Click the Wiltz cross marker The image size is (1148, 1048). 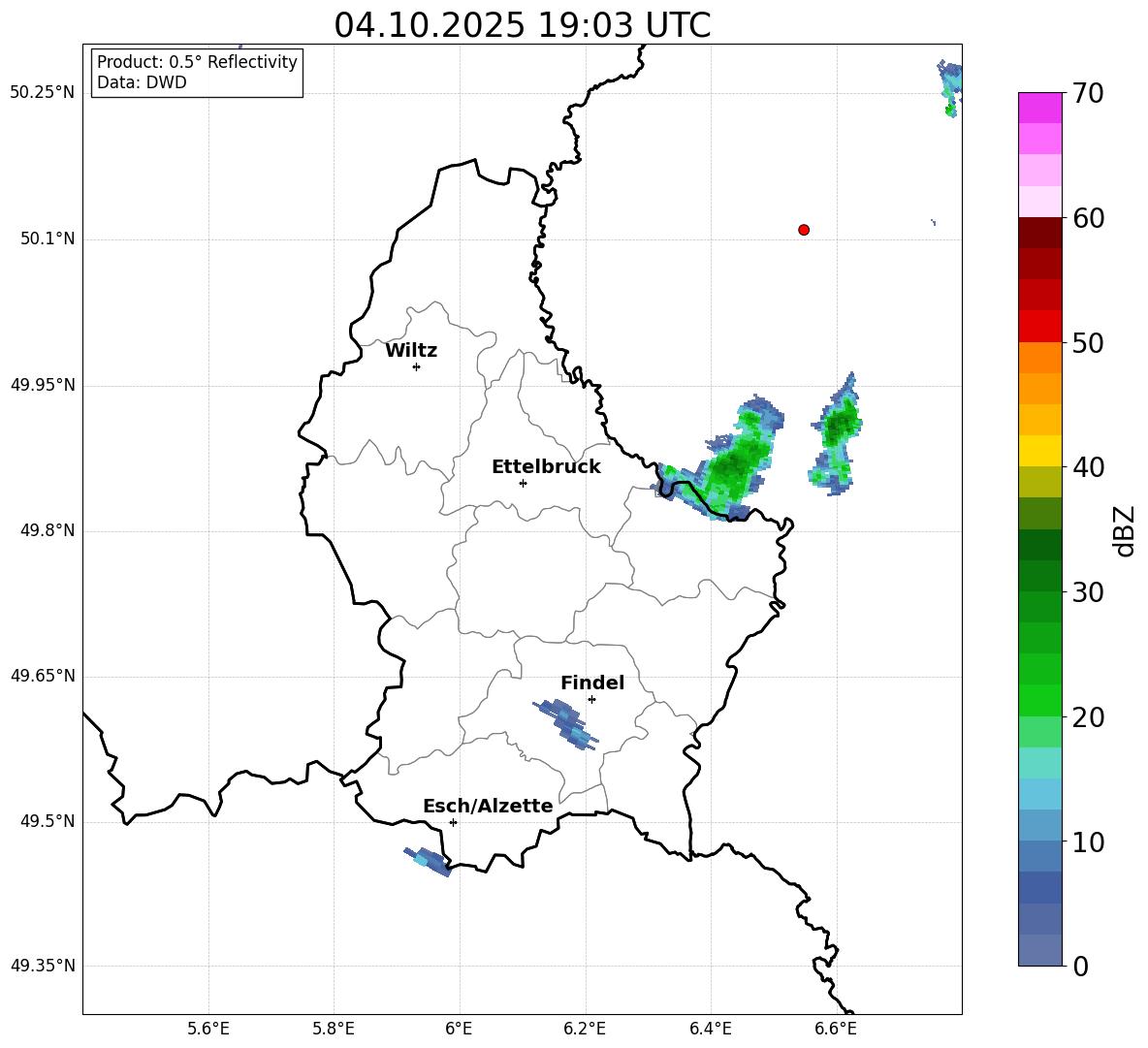(417, 366)
